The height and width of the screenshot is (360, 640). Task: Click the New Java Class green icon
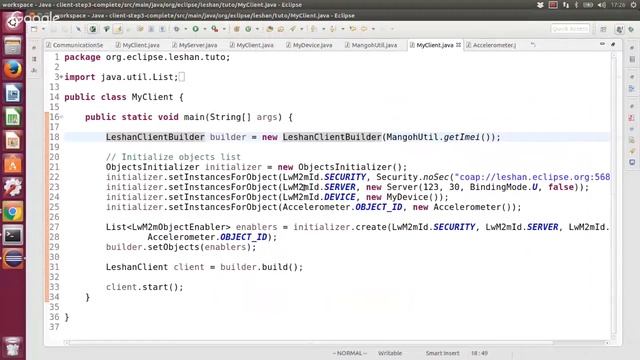(x=248, y=29)
